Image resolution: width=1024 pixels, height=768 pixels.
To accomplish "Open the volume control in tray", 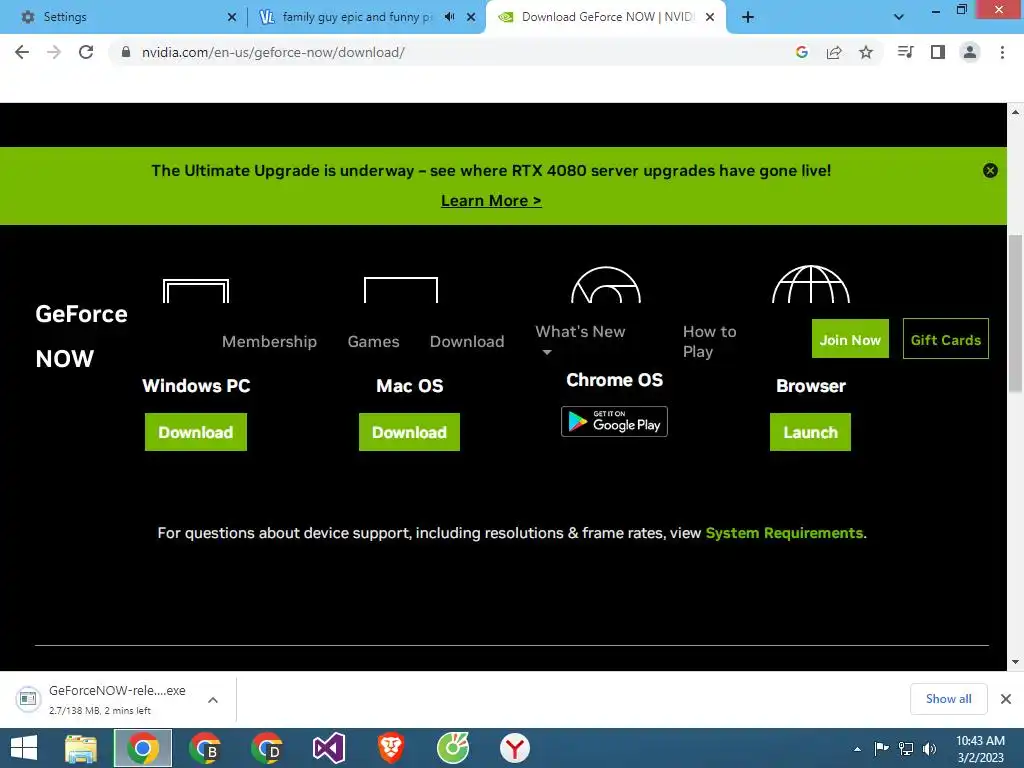I will tap(929, 749).
